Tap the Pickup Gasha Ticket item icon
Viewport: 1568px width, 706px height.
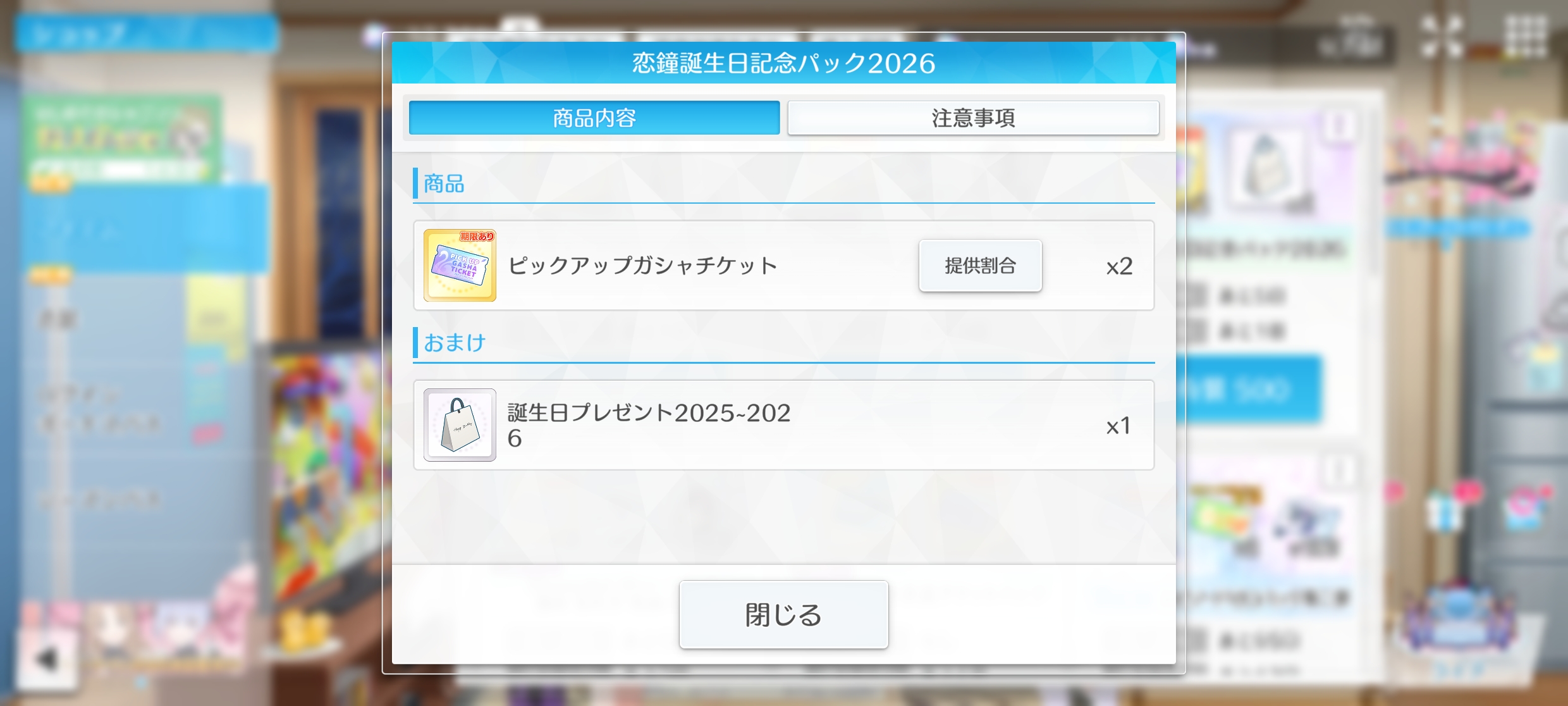[x=460, y=265]
